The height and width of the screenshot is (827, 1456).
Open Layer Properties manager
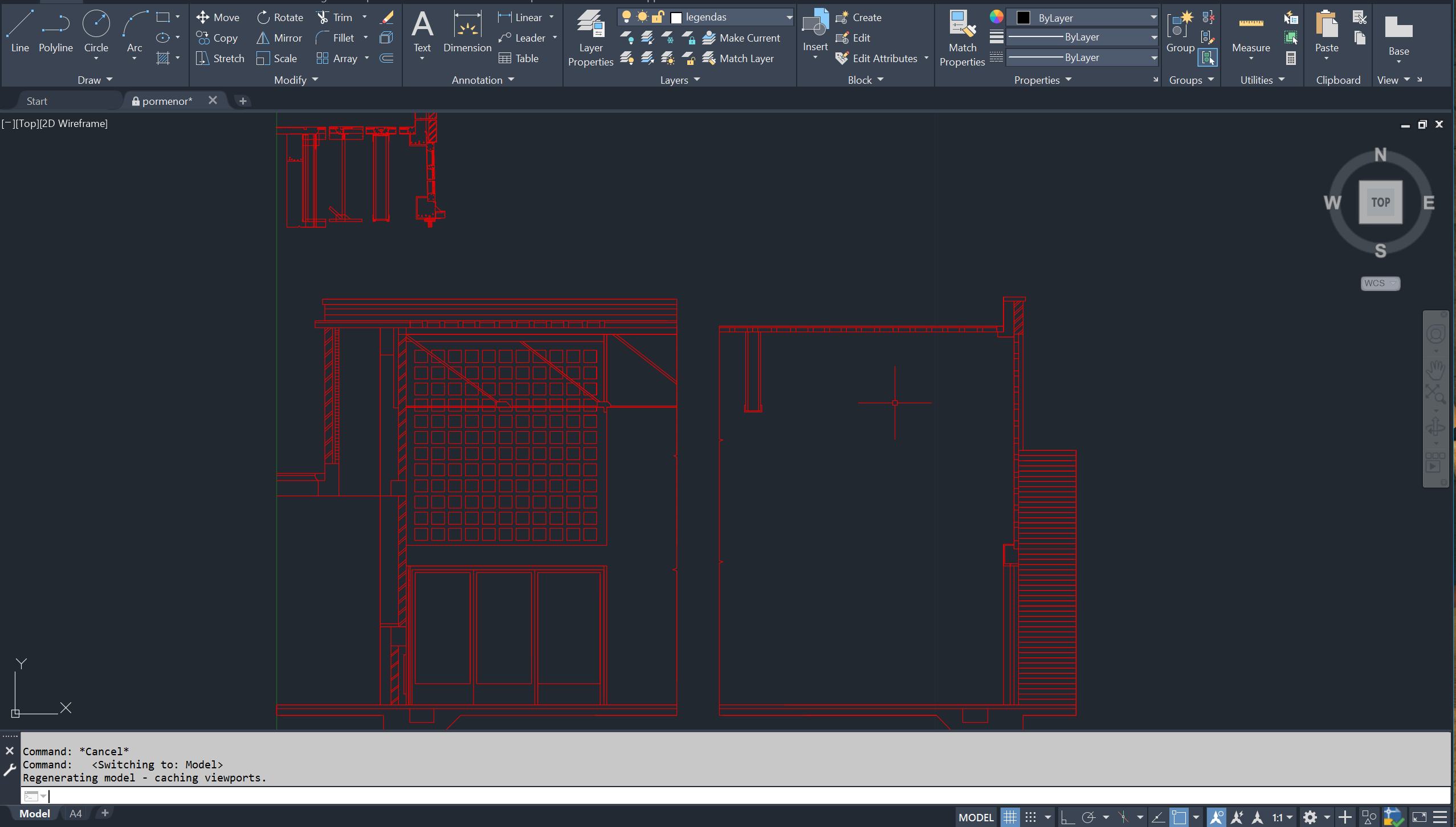(x=590, y=39)
